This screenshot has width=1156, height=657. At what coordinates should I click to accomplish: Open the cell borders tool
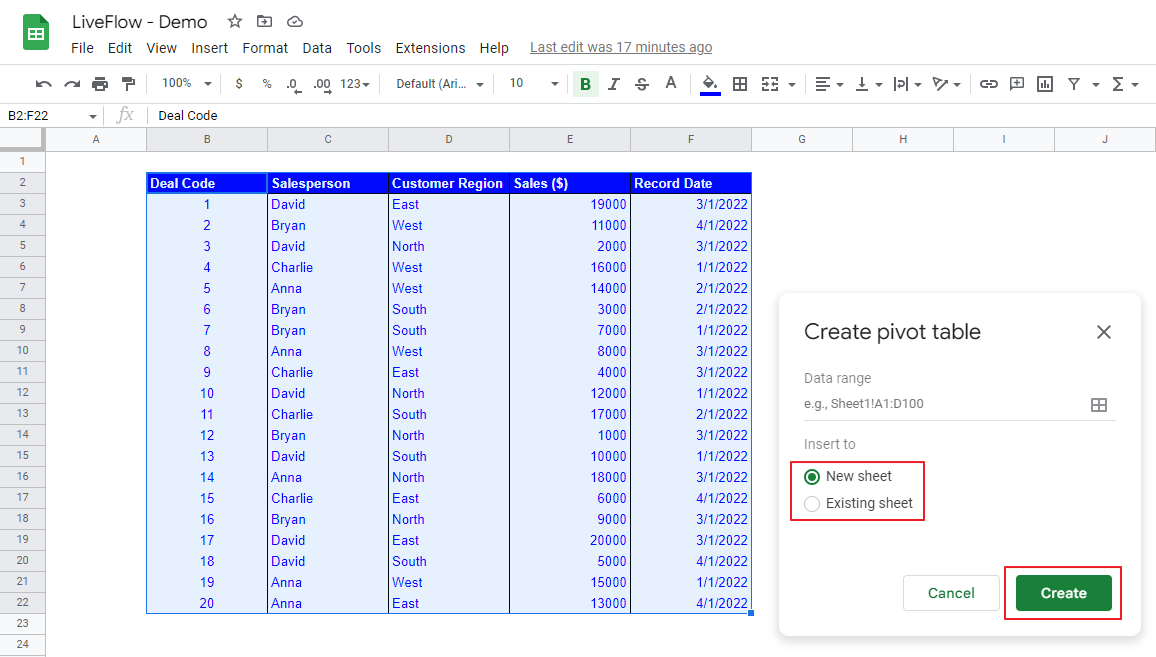(740, 84)
